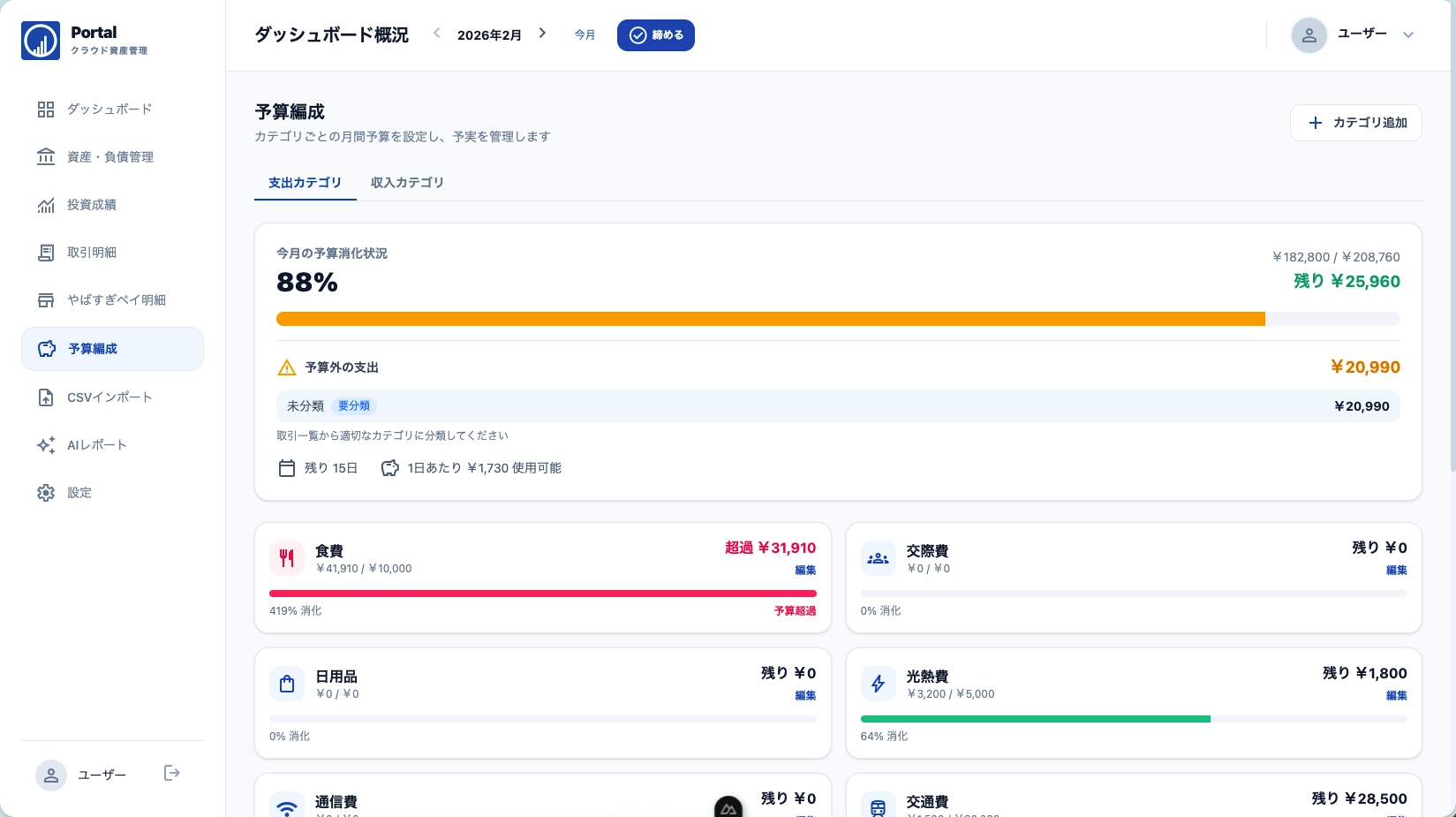Image resolution: width=1456 pixels, height=817 pixels.
Task: Jump to the current month with 今月
Action: 585,35
